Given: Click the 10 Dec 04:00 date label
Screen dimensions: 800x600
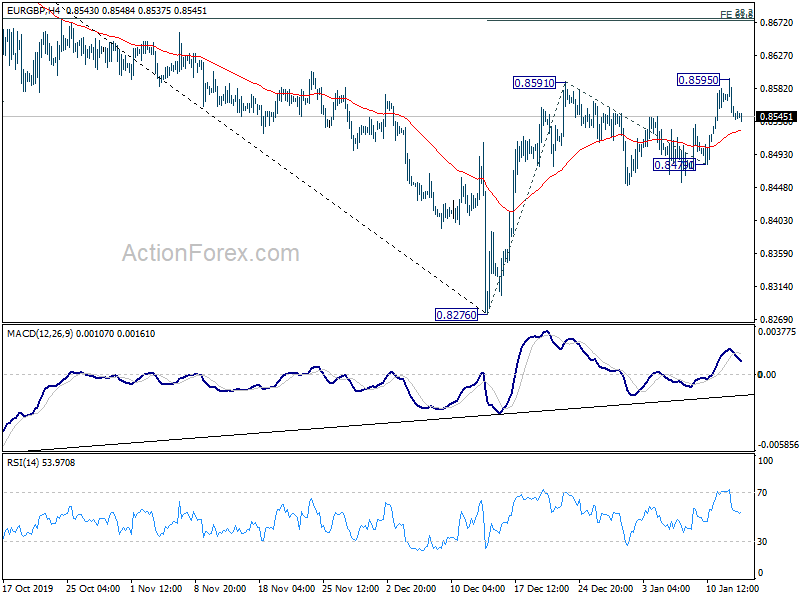Looking at the screenshot, I should point(478,589).
